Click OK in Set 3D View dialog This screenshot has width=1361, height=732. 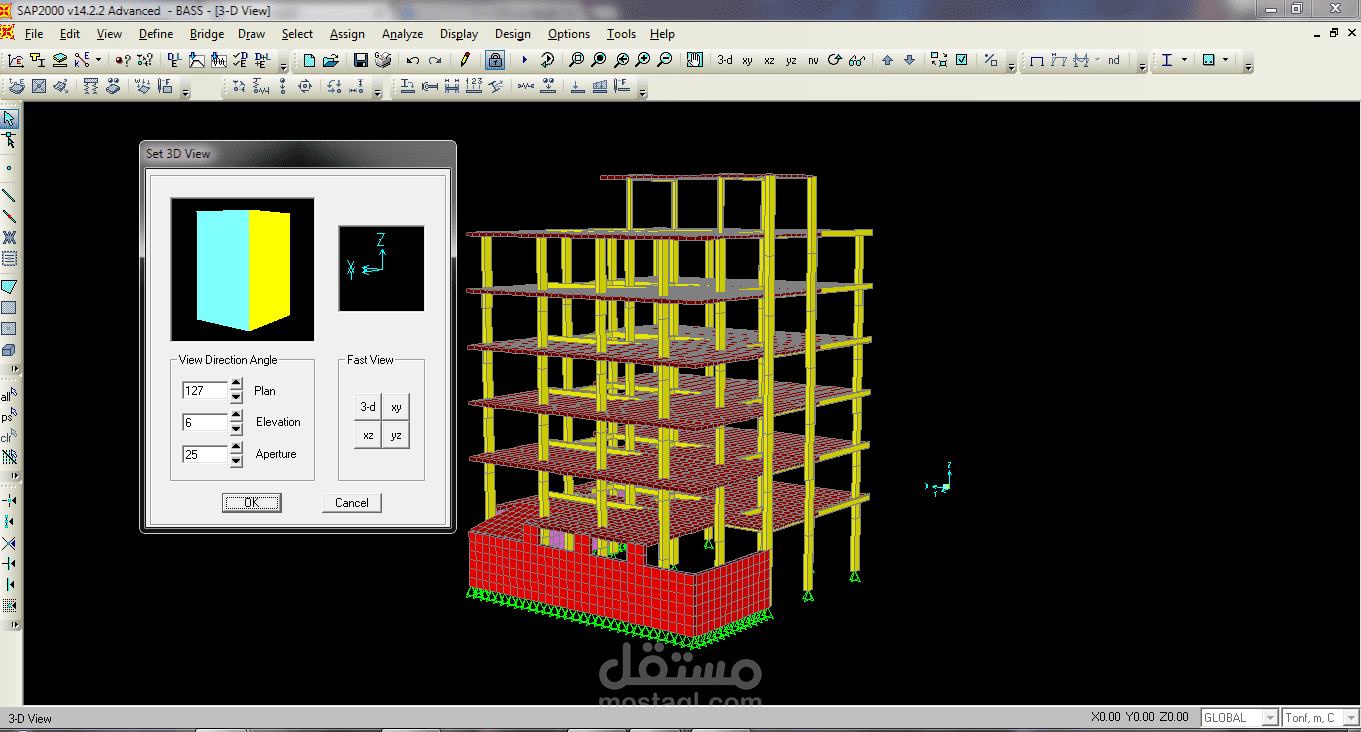tap(252, 503)
